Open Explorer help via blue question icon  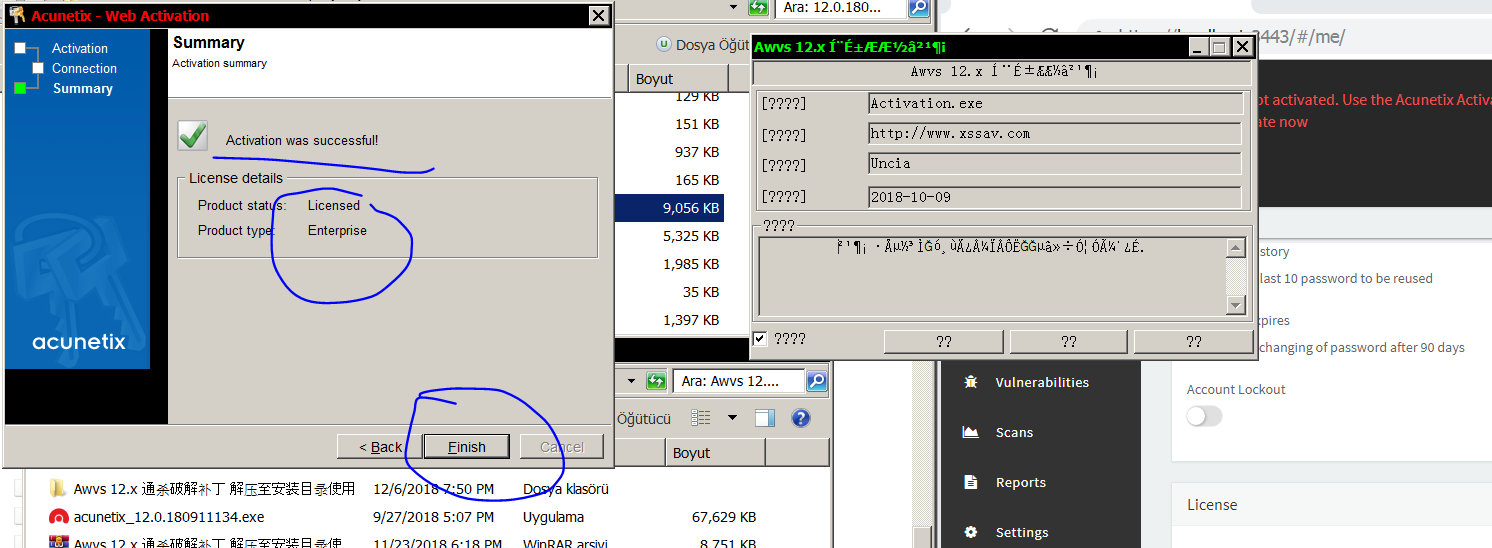pyautogui.click(x=799, y=418)
